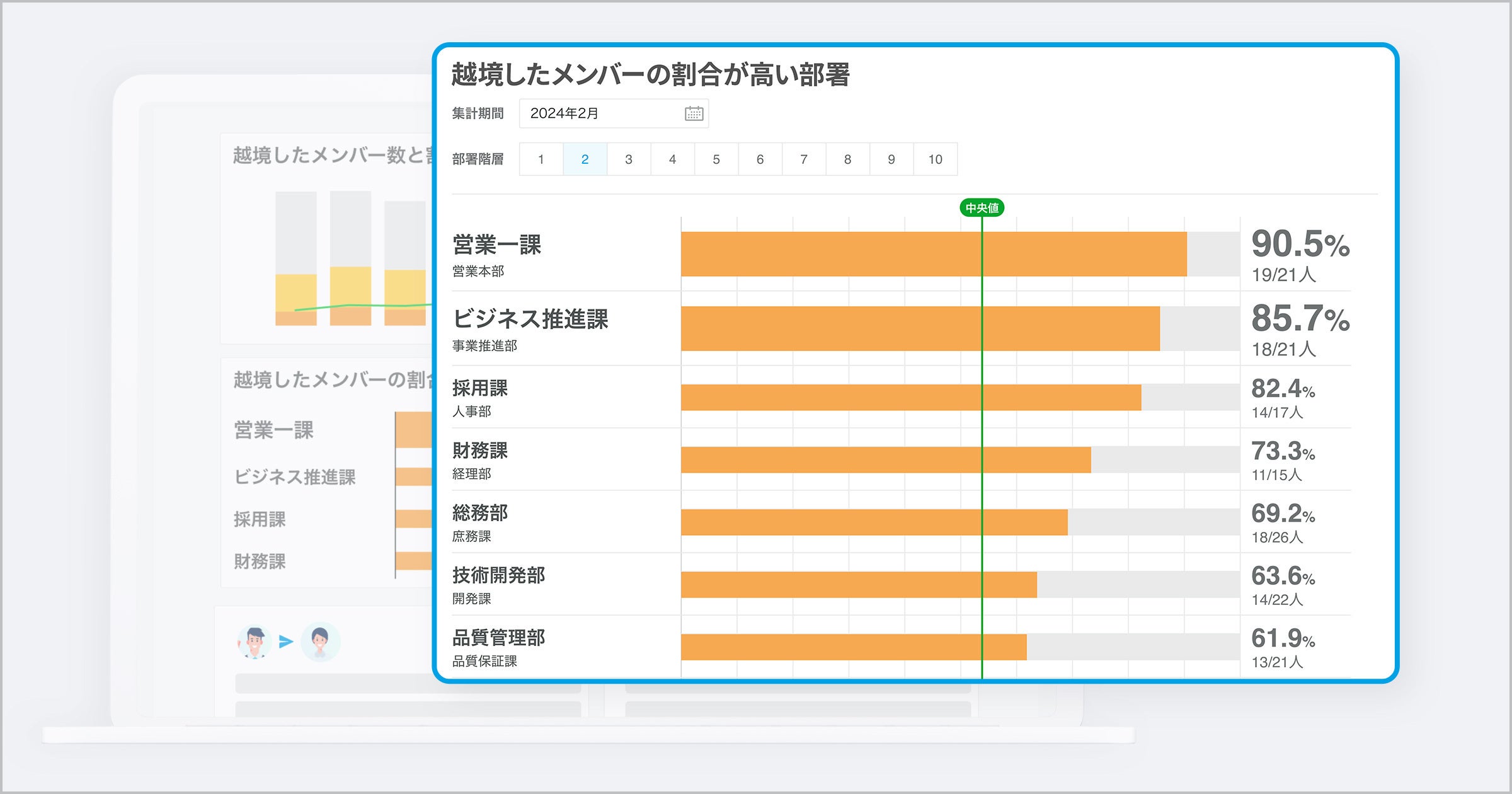Open the ビジネス推進課 department entry
The width and height of the screenshot is (1512, 794).
pyautogui.click(x=530, y=319)
